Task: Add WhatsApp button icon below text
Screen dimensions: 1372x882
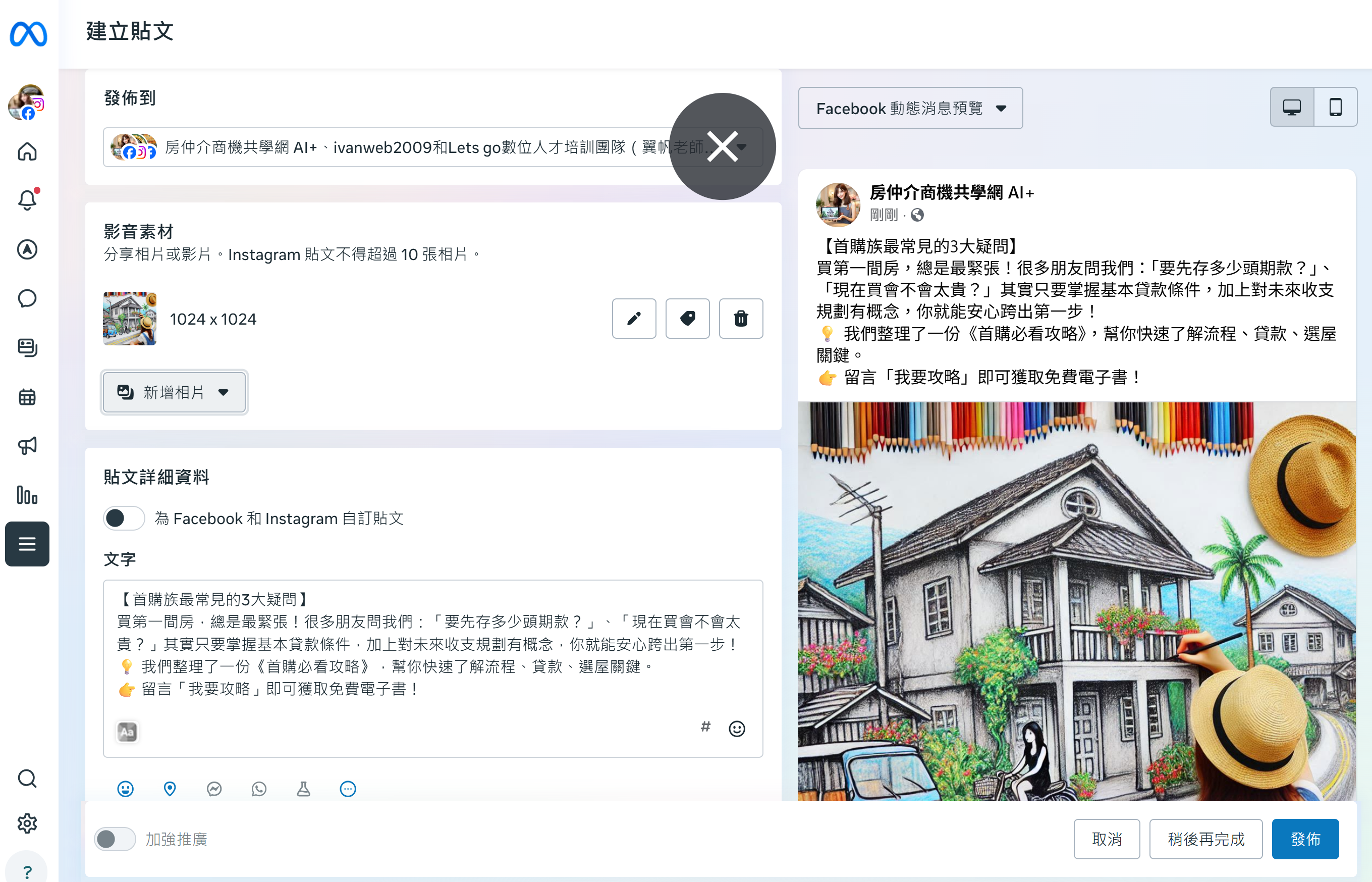Action: coord(259,789)
